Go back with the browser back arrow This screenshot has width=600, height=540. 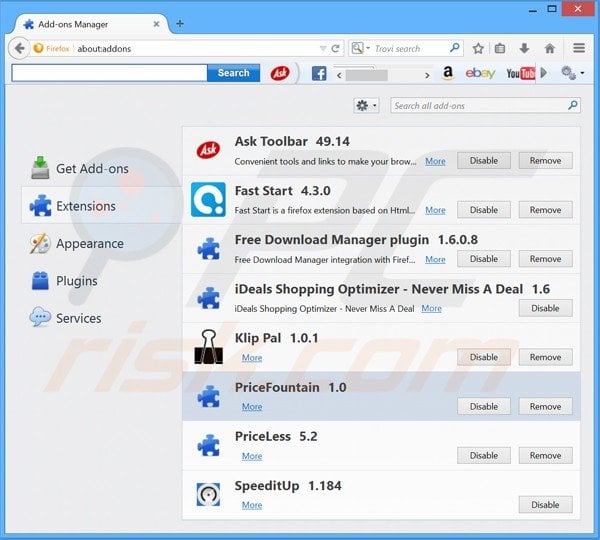pos(19,49)
